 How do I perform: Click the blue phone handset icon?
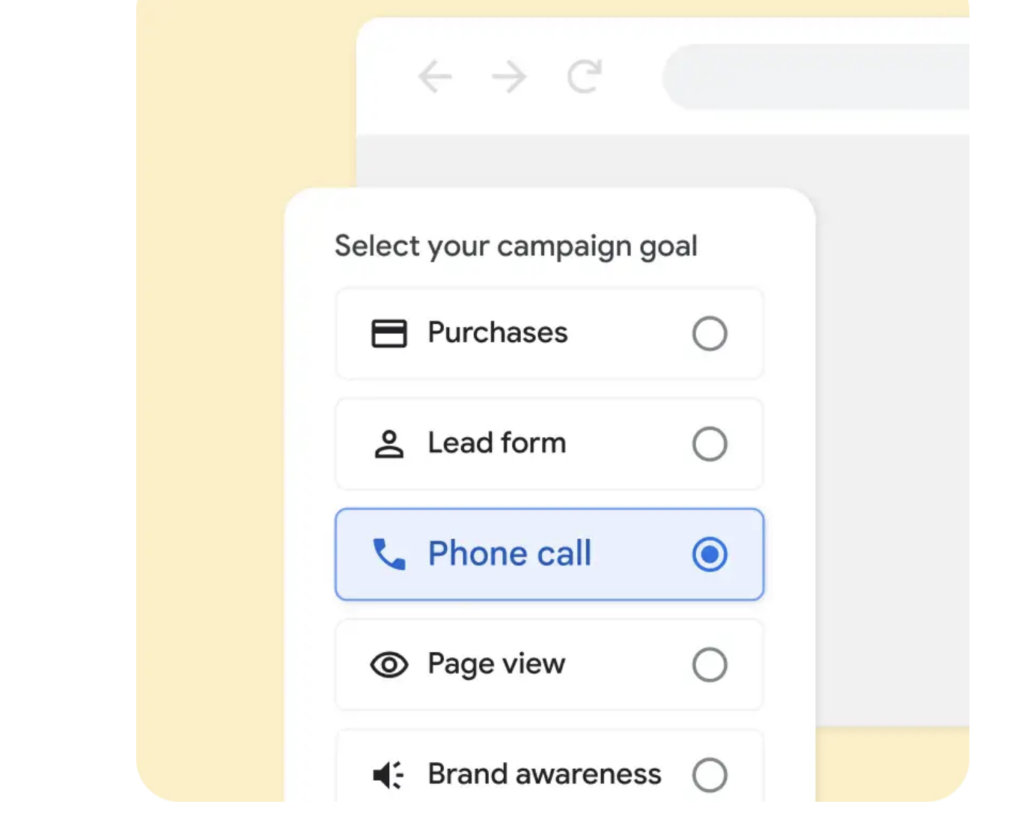[x=389, y=554]
